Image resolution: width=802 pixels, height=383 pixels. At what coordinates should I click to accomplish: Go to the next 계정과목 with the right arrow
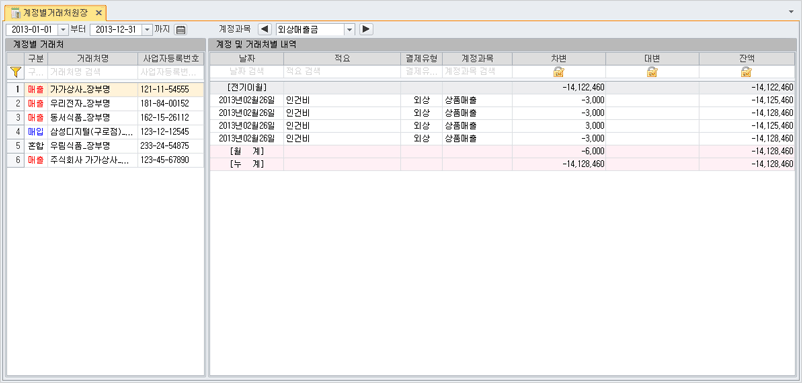click(366, 29)
